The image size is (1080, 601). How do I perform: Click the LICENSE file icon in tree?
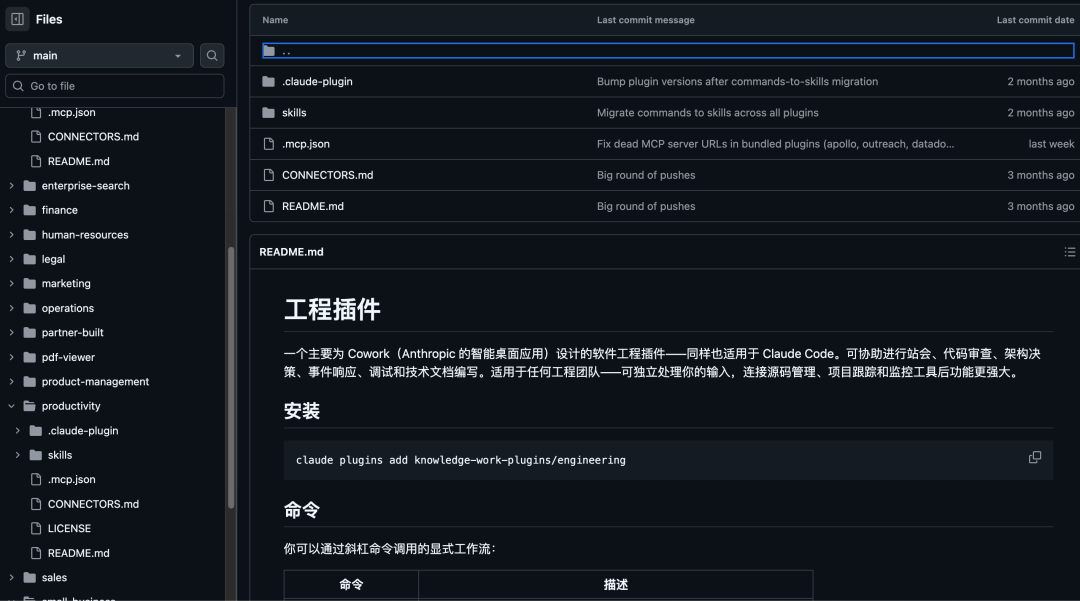(36, 529)
